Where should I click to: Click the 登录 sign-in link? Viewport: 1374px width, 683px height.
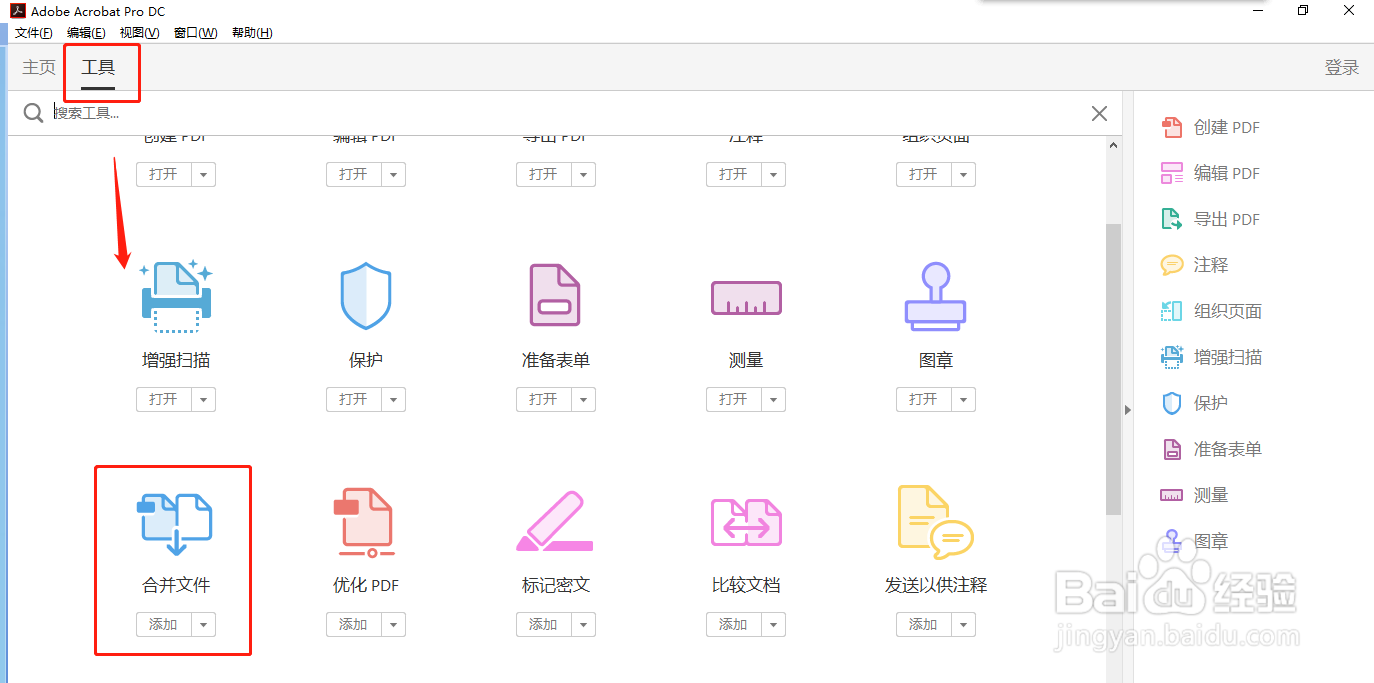pyautogui.click(x=1342, y=67)
